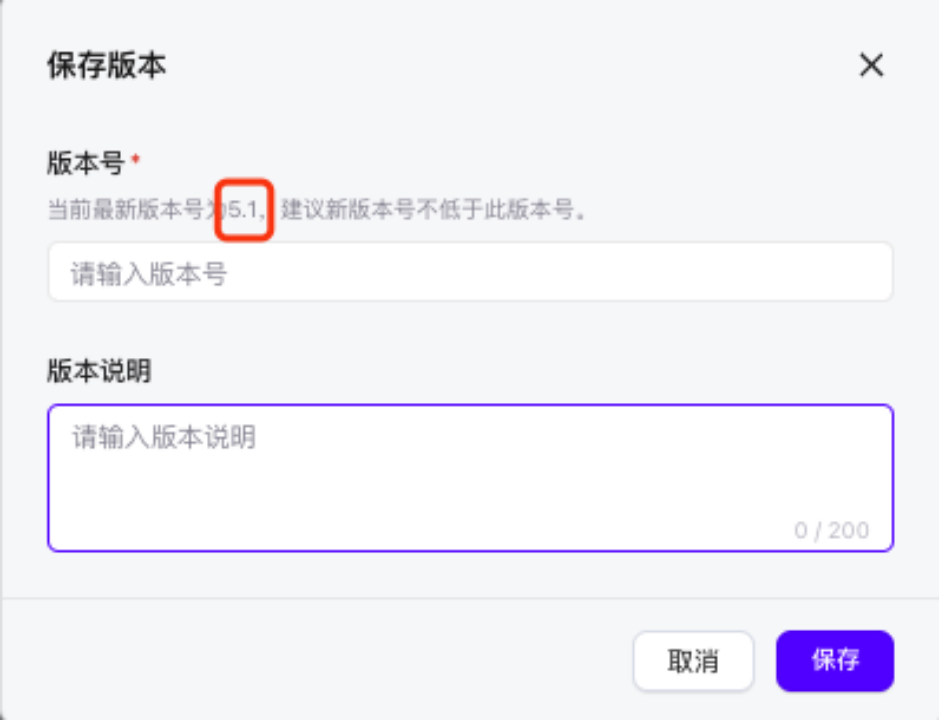939x720 pixels.
Task: Select the 保存版本 dialog title
Action: [x=107, y=65]
